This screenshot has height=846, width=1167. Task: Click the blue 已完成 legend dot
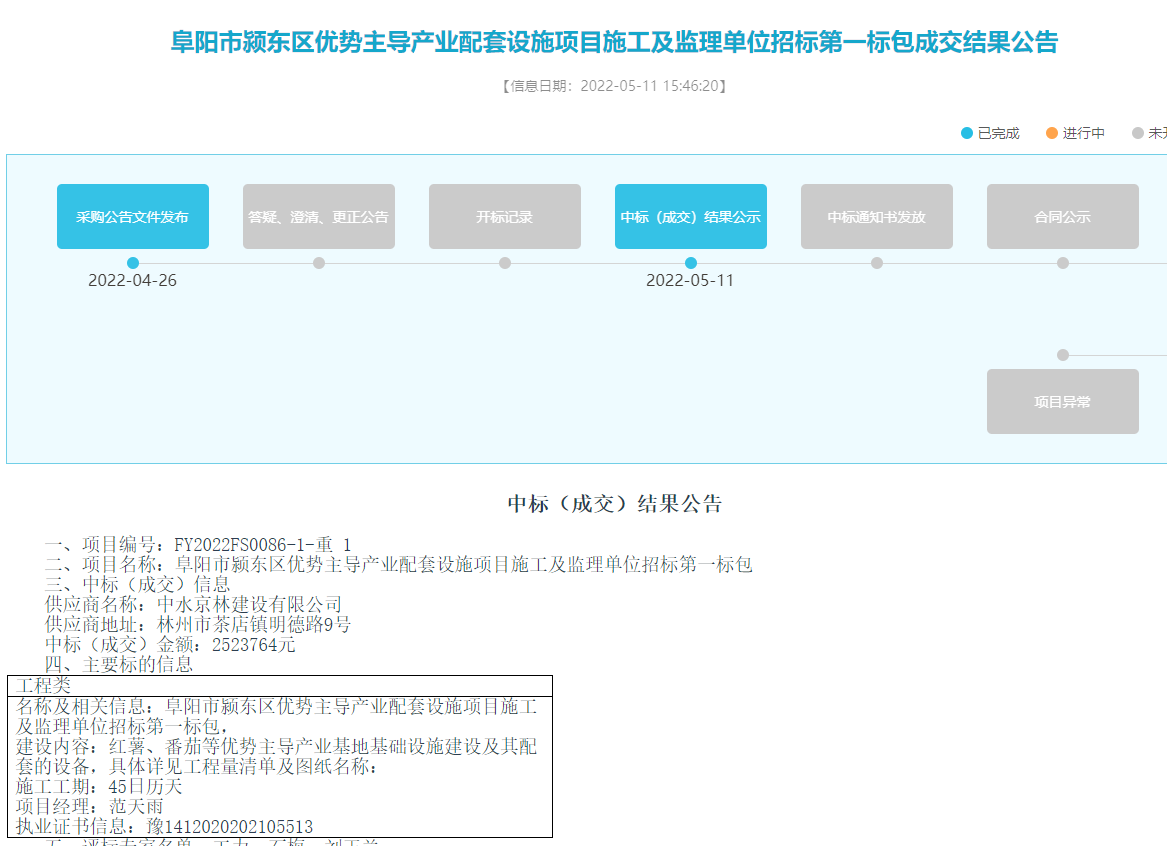tap(967, 134)
